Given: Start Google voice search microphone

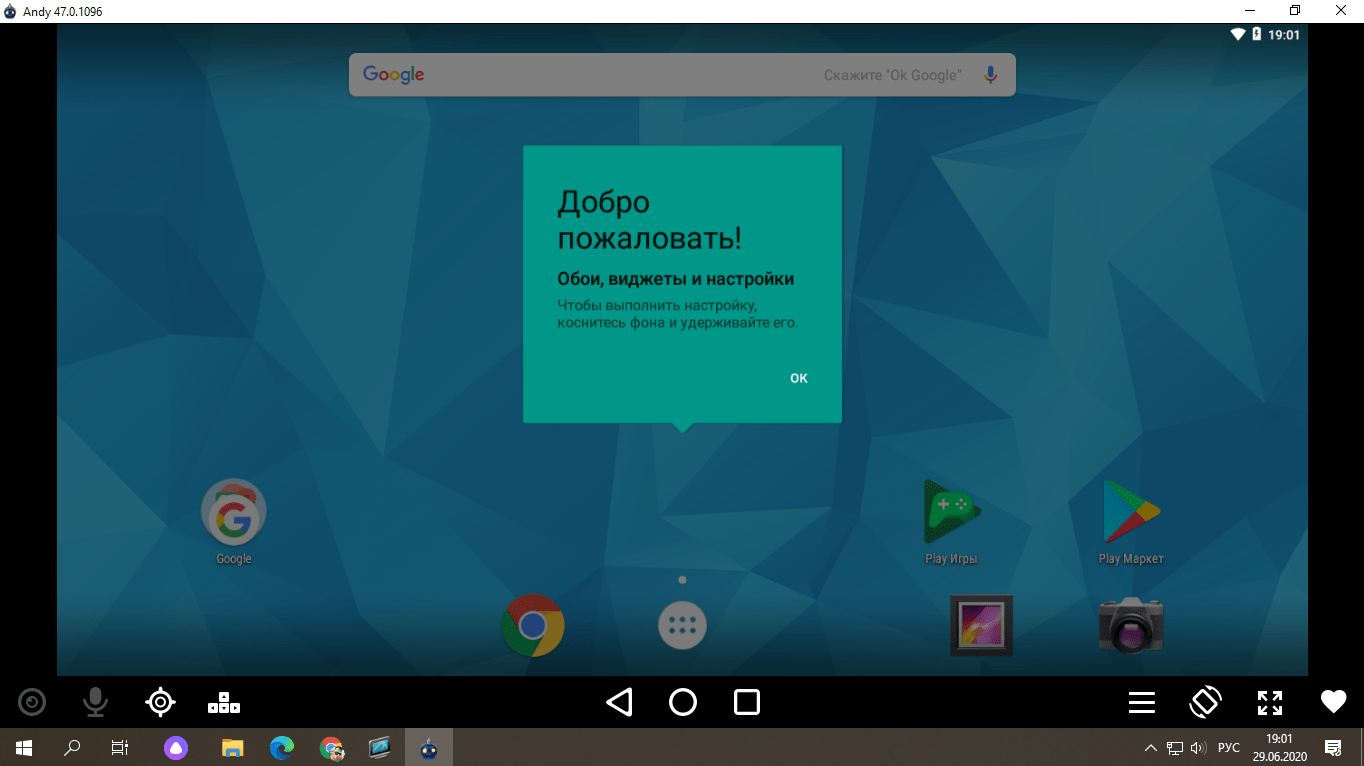Looking at the screenshot, I should pyautogui.click(x=990, y=75).
